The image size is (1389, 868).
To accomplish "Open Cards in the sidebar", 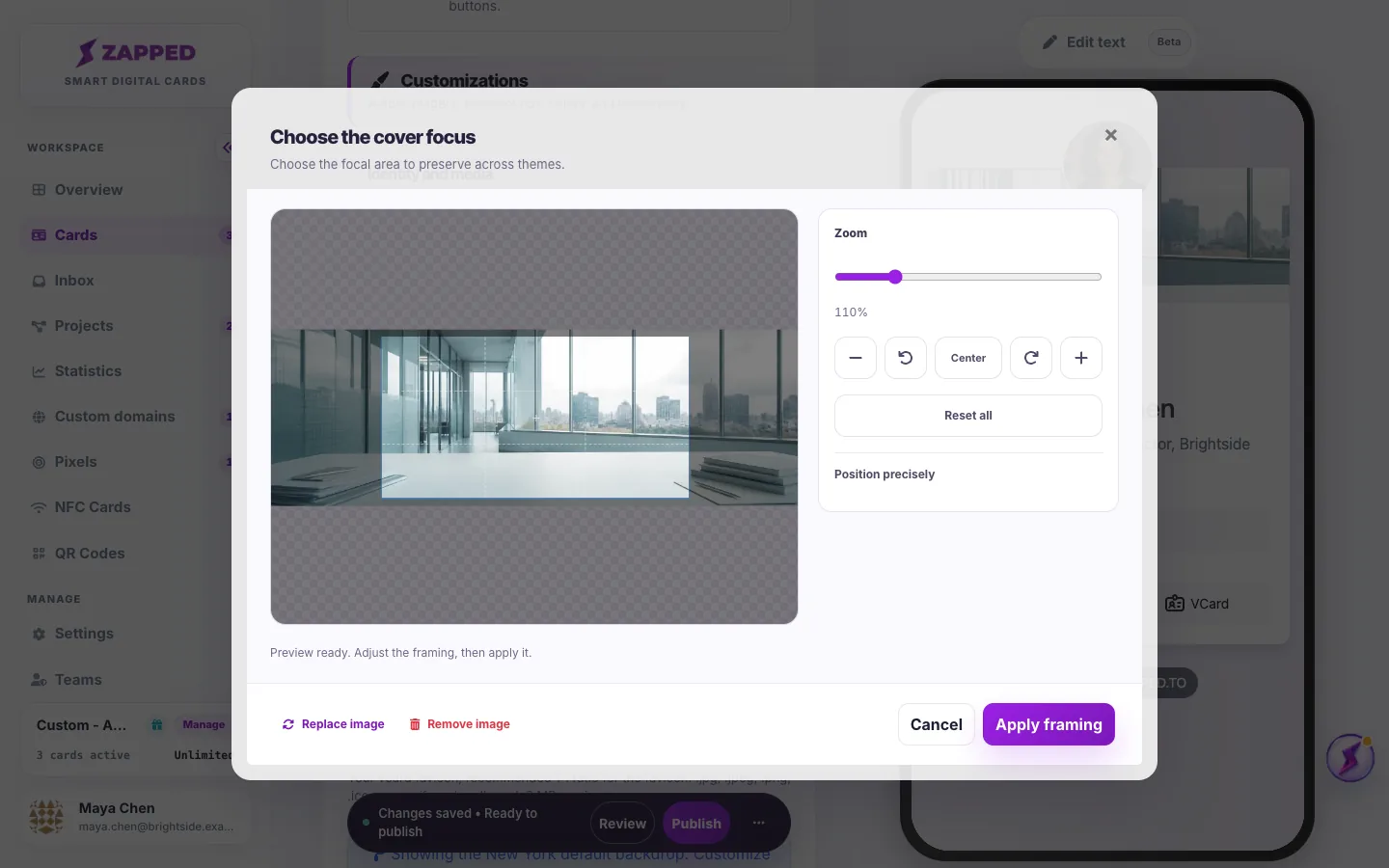I will click(x=76, y=235).
